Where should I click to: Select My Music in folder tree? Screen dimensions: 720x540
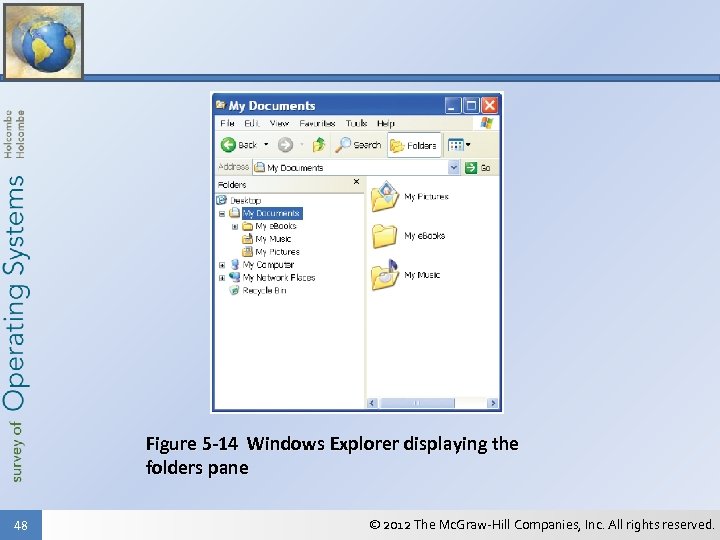(x=273, y=239)
